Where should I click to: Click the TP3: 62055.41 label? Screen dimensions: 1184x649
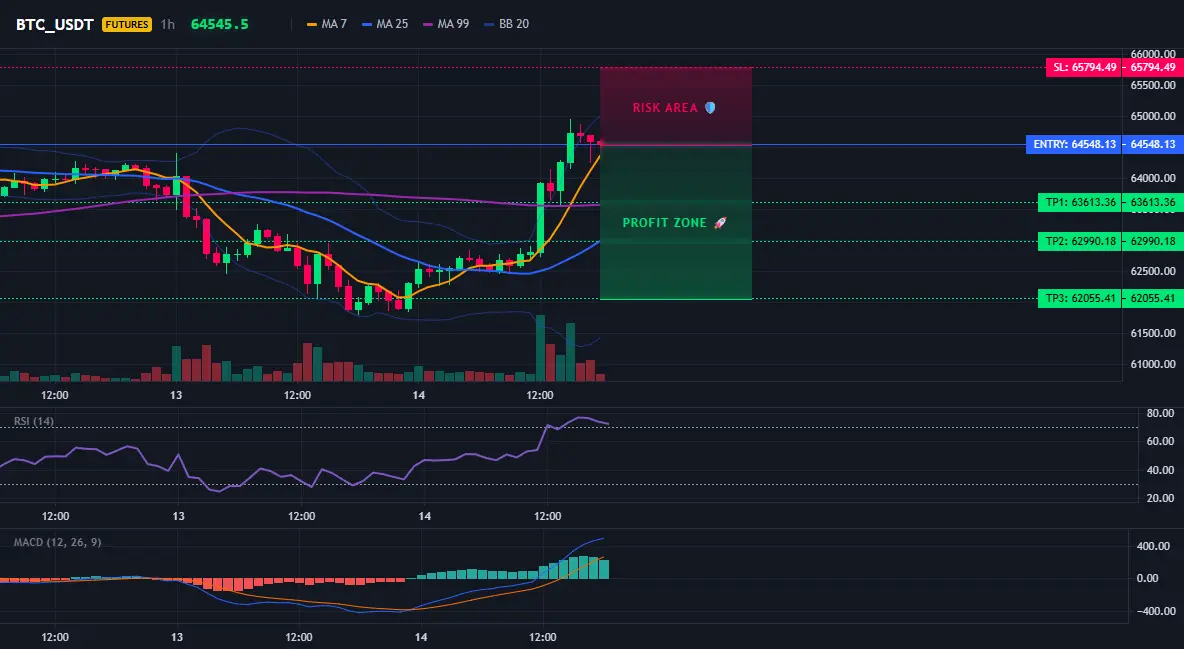(x=1080, y=298)
